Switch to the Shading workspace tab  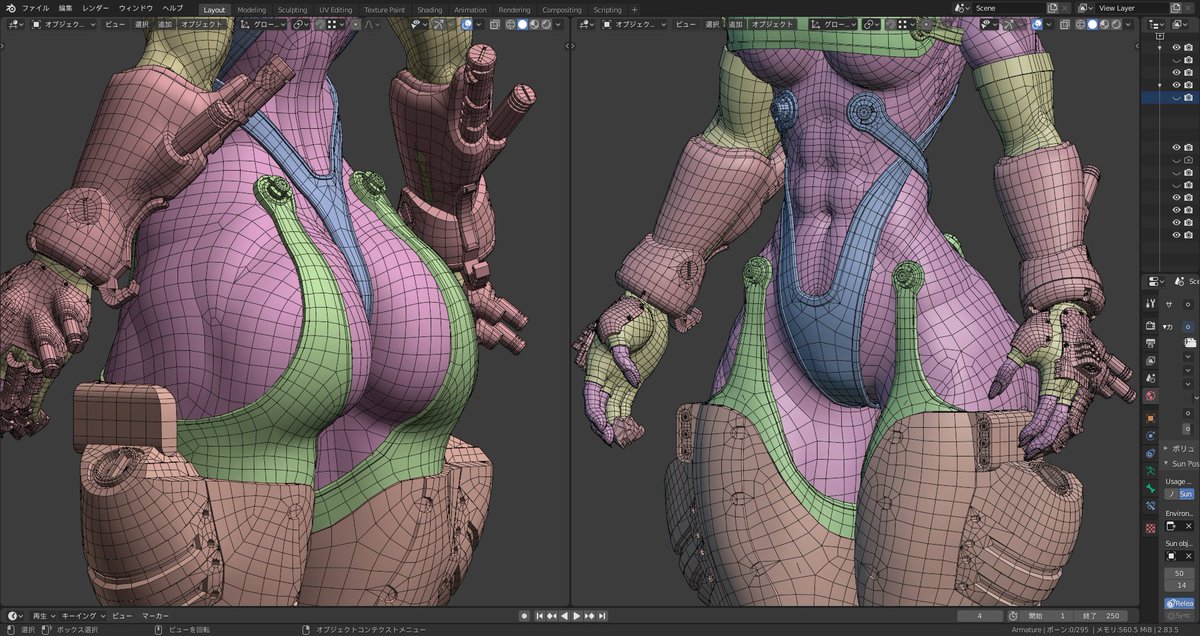[429, 9]
